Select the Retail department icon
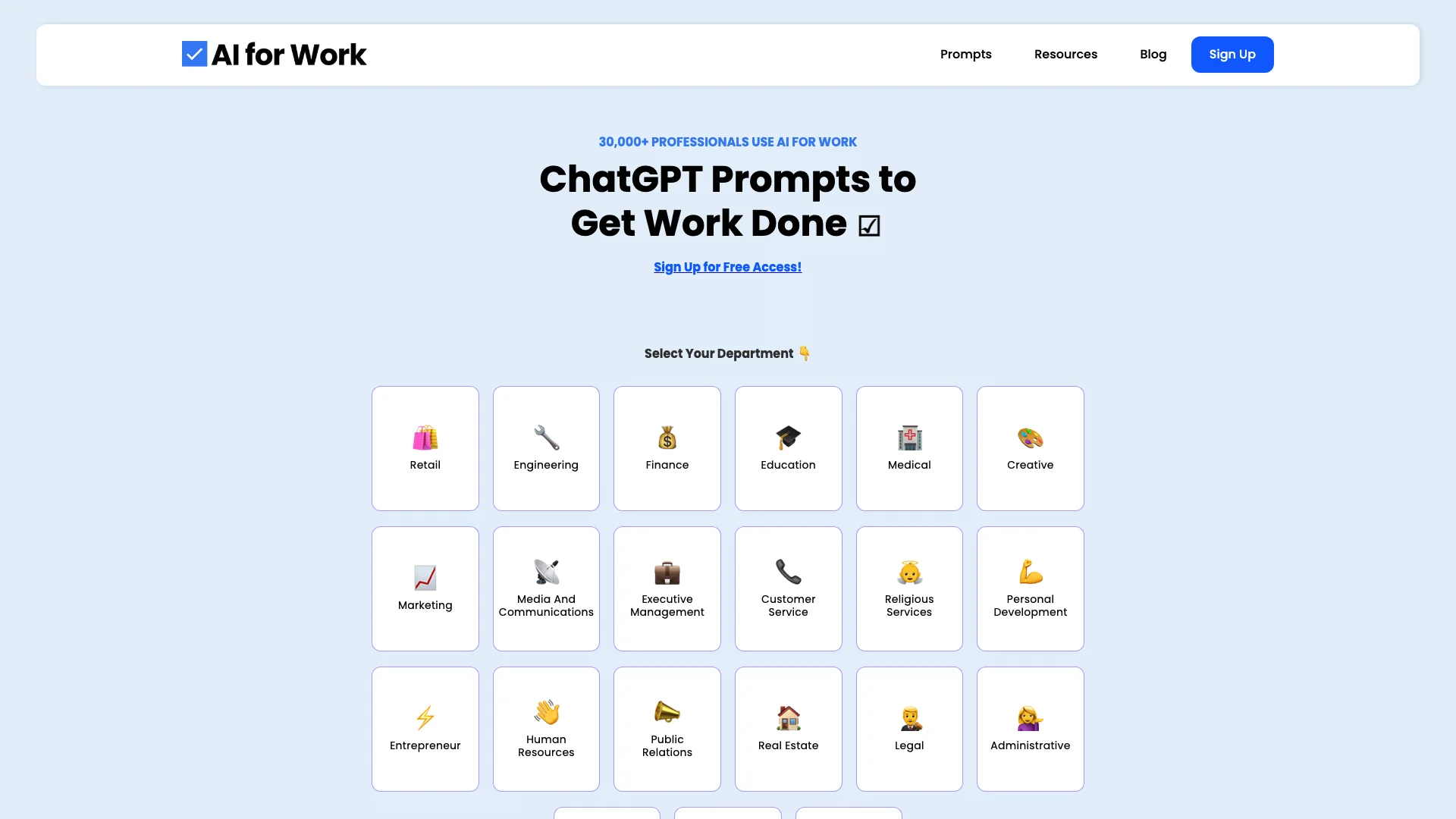The height and width of the screenshot is (819, 1456). (425, 437)
